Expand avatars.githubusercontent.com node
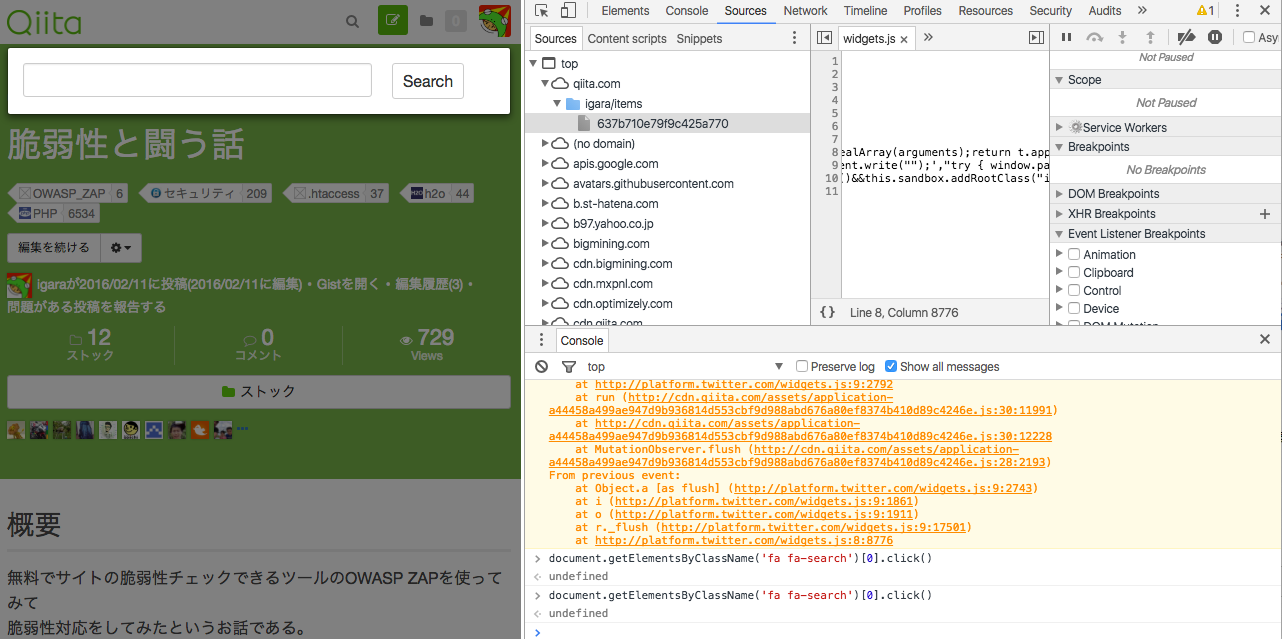The width and height of the screenshot is (1282, 639). [545, 183]
